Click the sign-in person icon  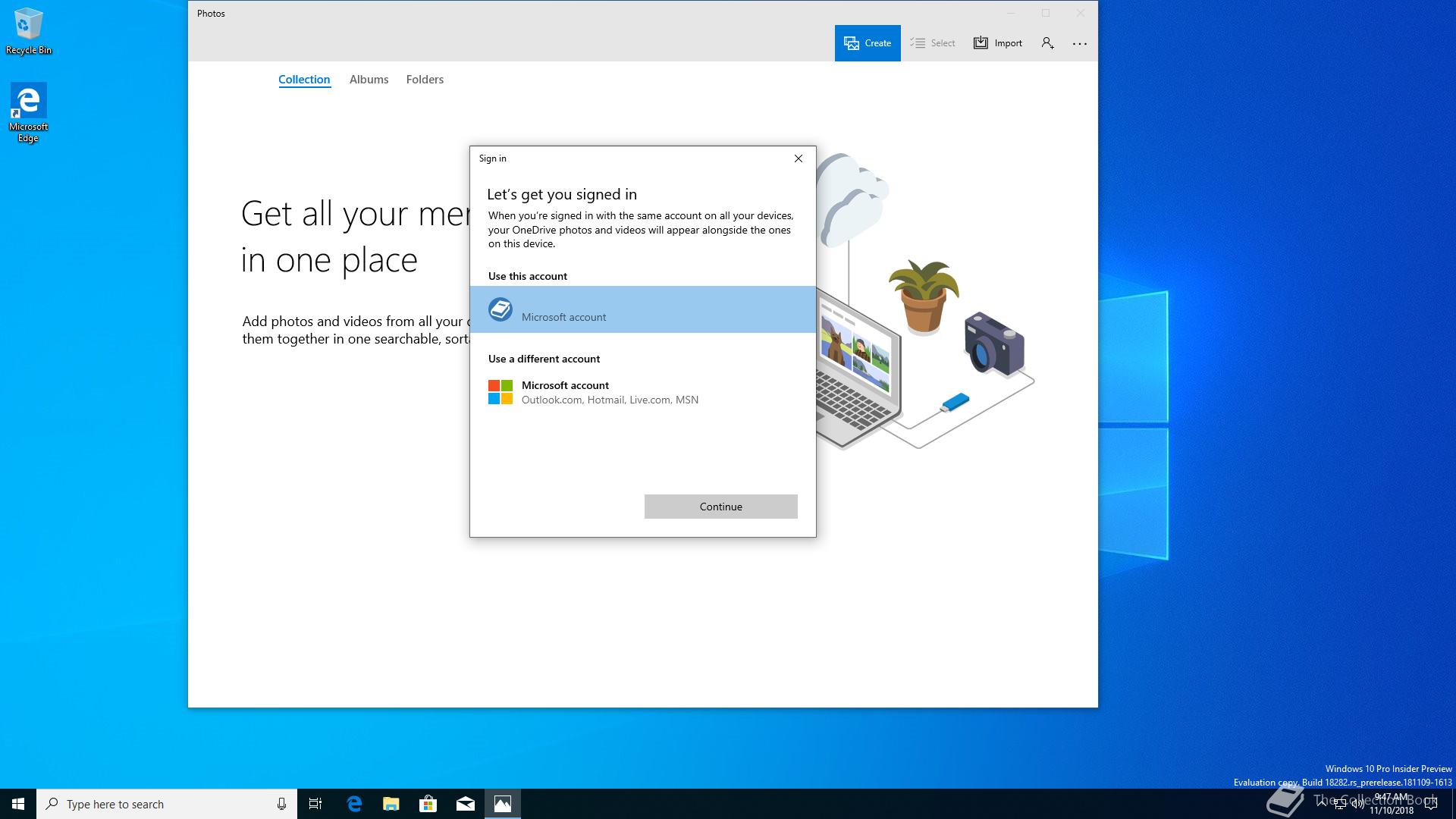coord(1047,43)
